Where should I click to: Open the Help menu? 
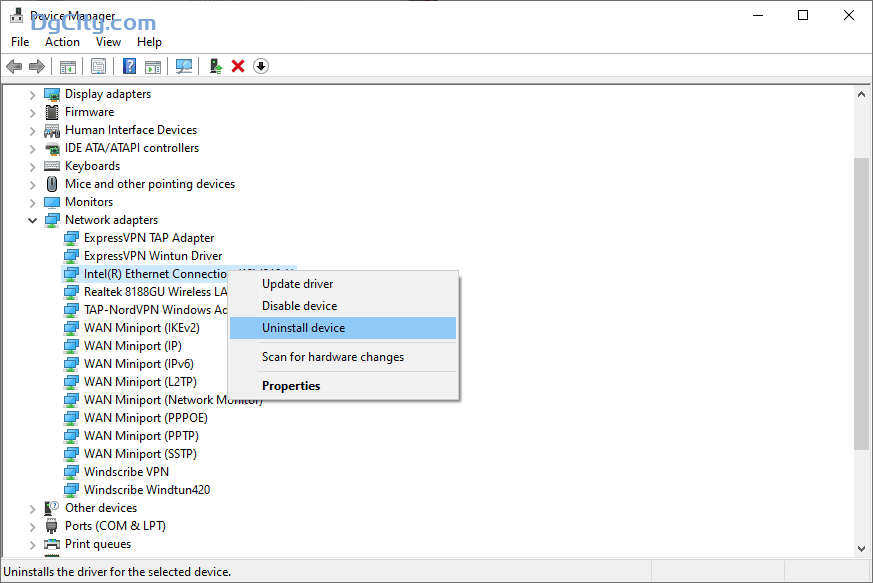point(149,42)
